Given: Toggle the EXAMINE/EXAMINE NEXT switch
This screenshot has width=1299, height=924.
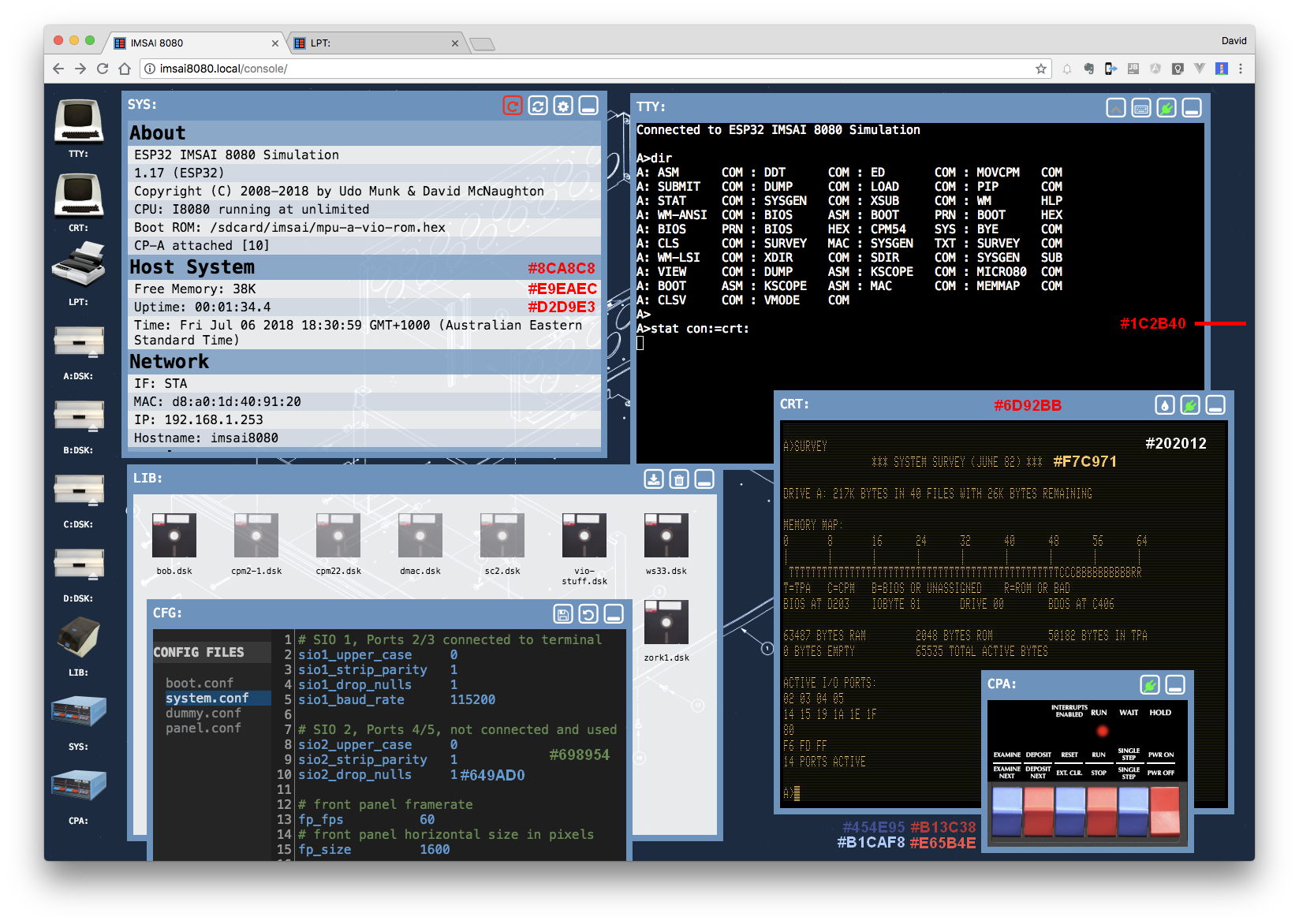Looking at the screenshot, I should [1007, 811].
